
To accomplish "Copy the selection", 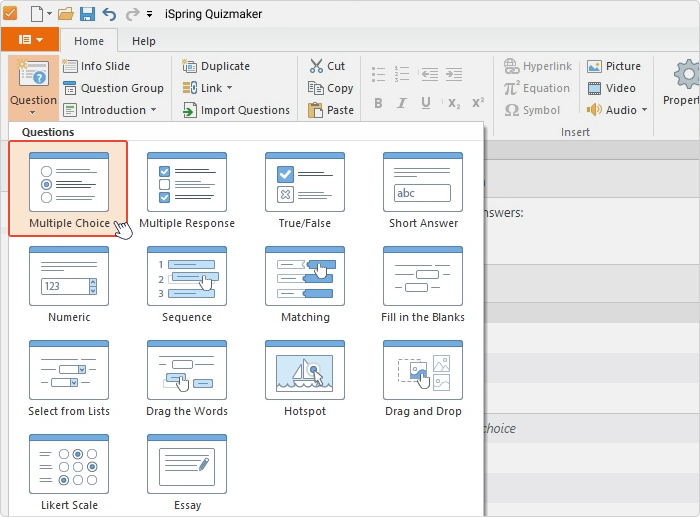I will (331, 88).
